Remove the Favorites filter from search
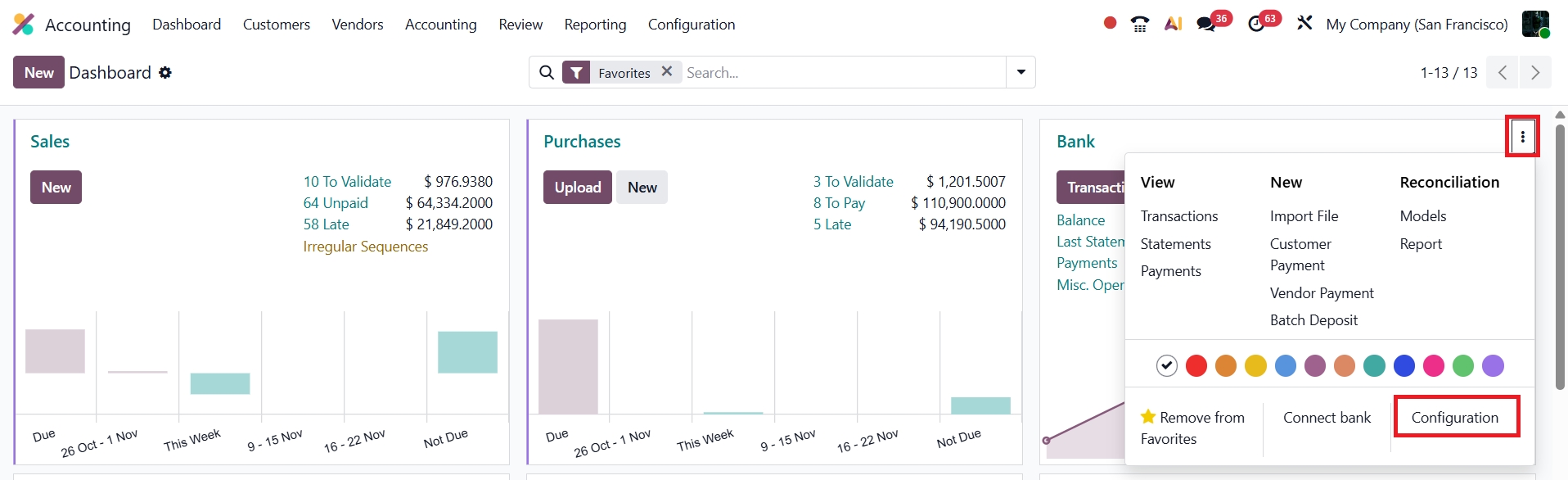The height and width of the screenshot is (480, 1568). tap(667, 71)
